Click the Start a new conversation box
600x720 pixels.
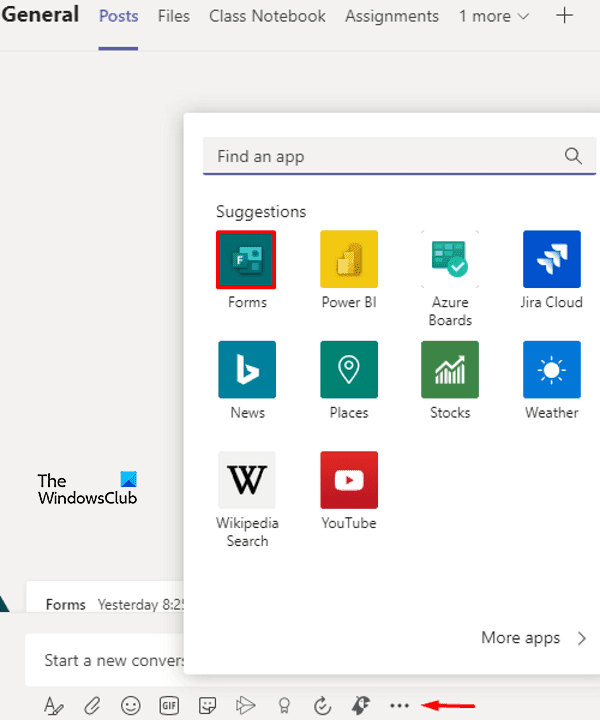(x=105, y=660)
